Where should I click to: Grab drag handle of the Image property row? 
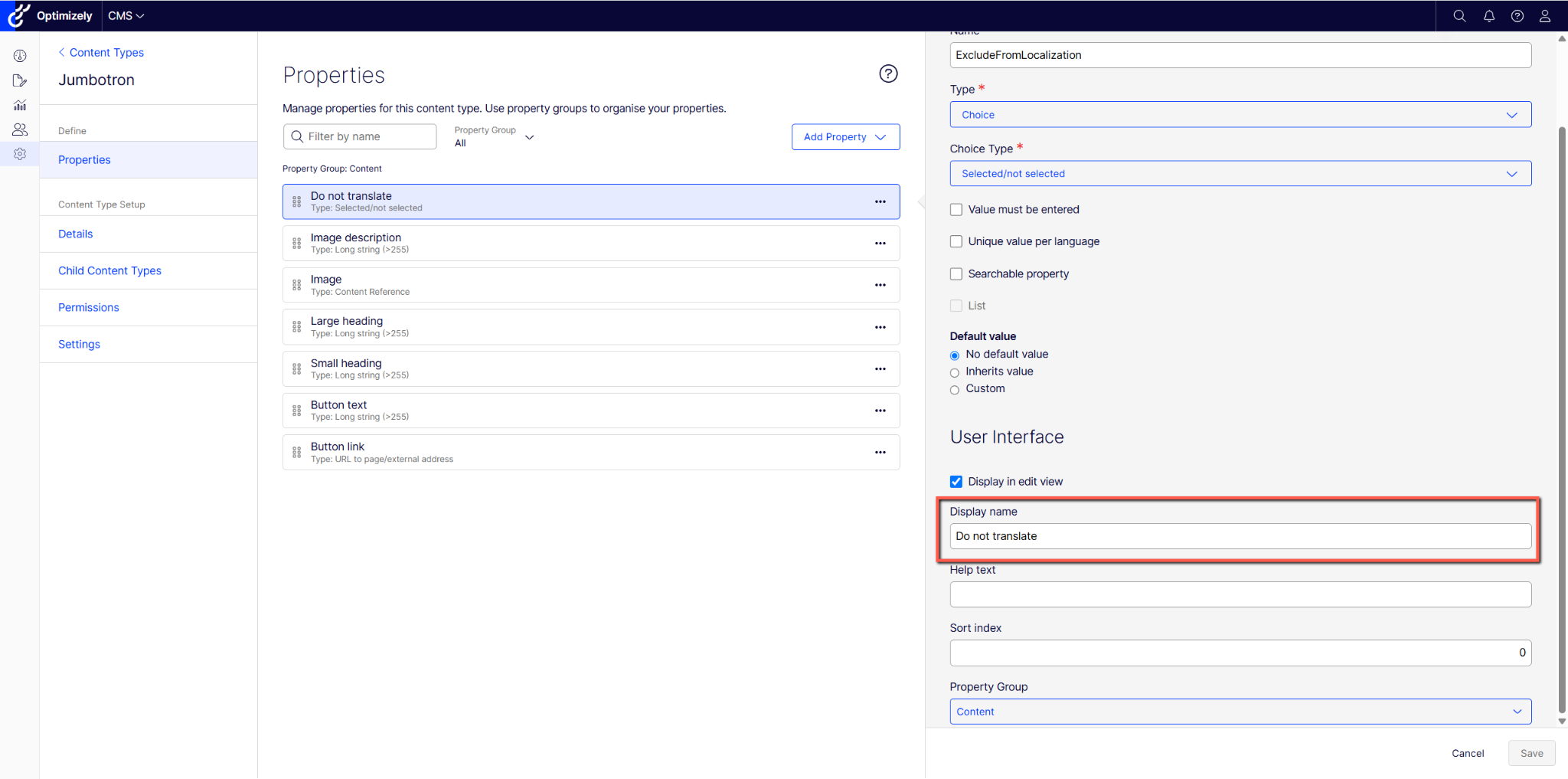pyautogui.click(x=297, y=285)
